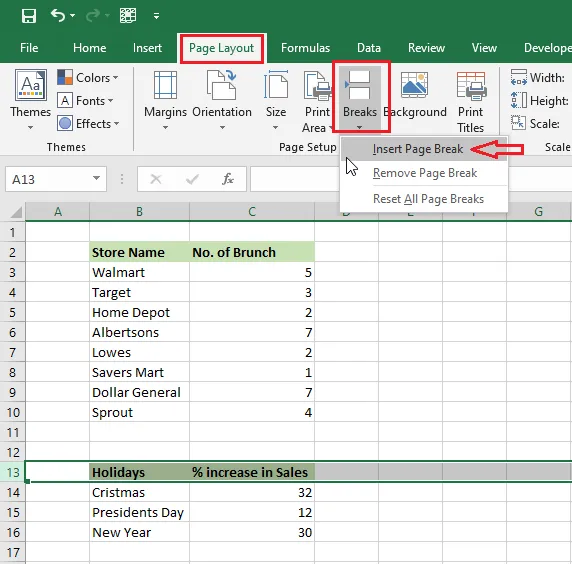Click the % increase in Sales cell
This screenshot has height=564, width=572.
click(x=252, y=472)
